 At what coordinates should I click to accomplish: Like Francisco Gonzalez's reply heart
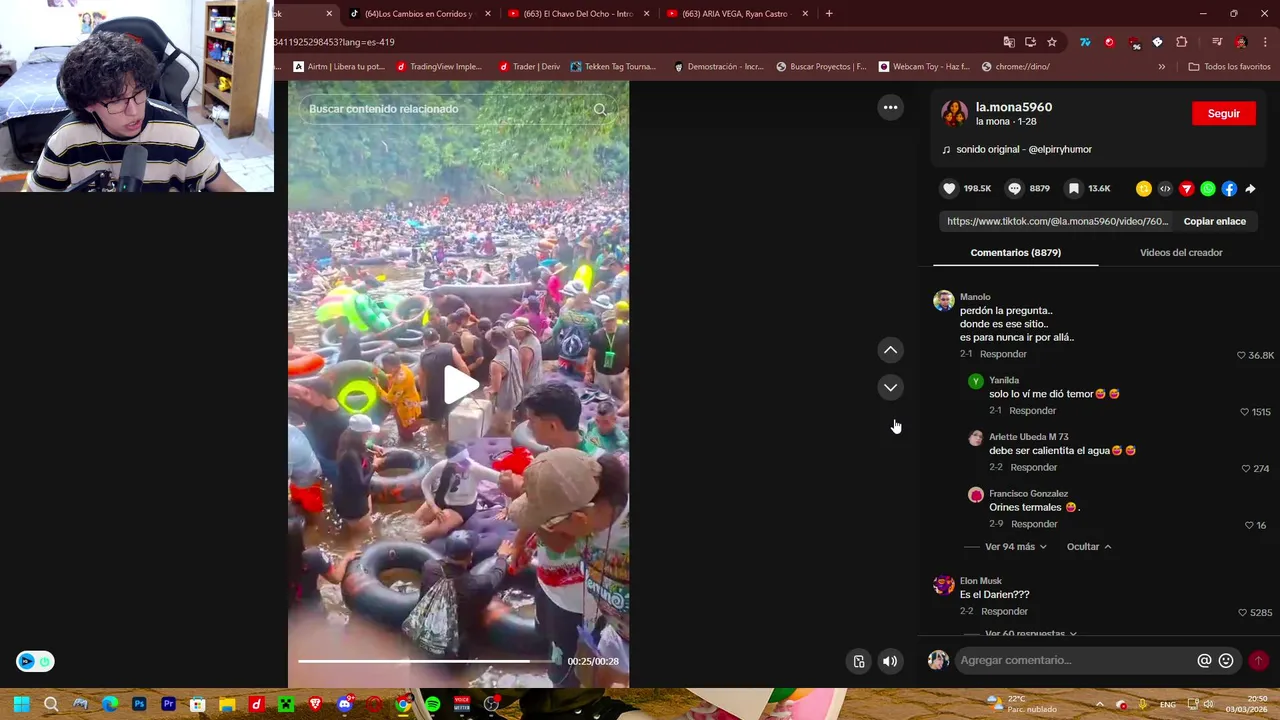(1249, 525)
